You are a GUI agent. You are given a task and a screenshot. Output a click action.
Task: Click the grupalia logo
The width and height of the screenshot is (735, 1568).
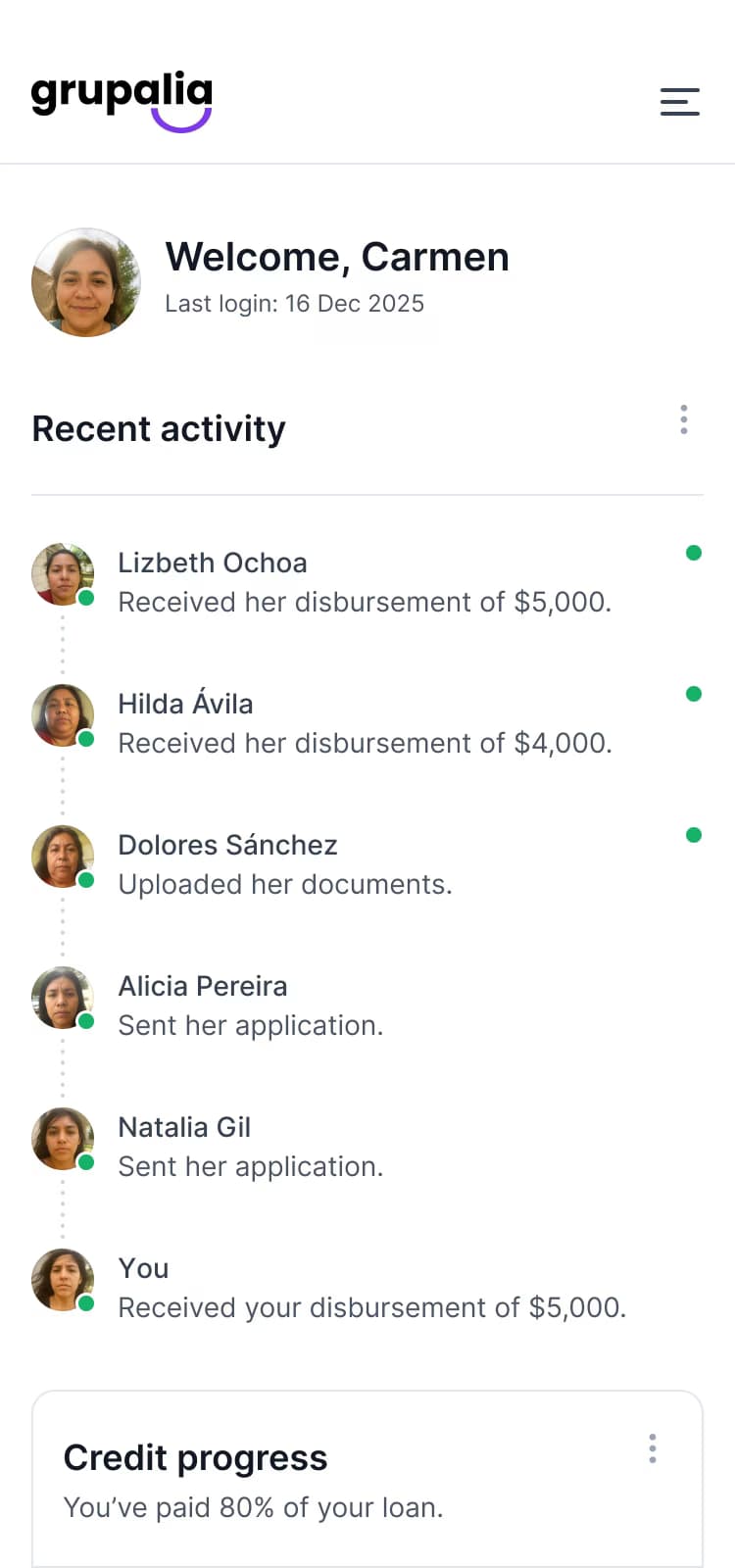point(122,100)
